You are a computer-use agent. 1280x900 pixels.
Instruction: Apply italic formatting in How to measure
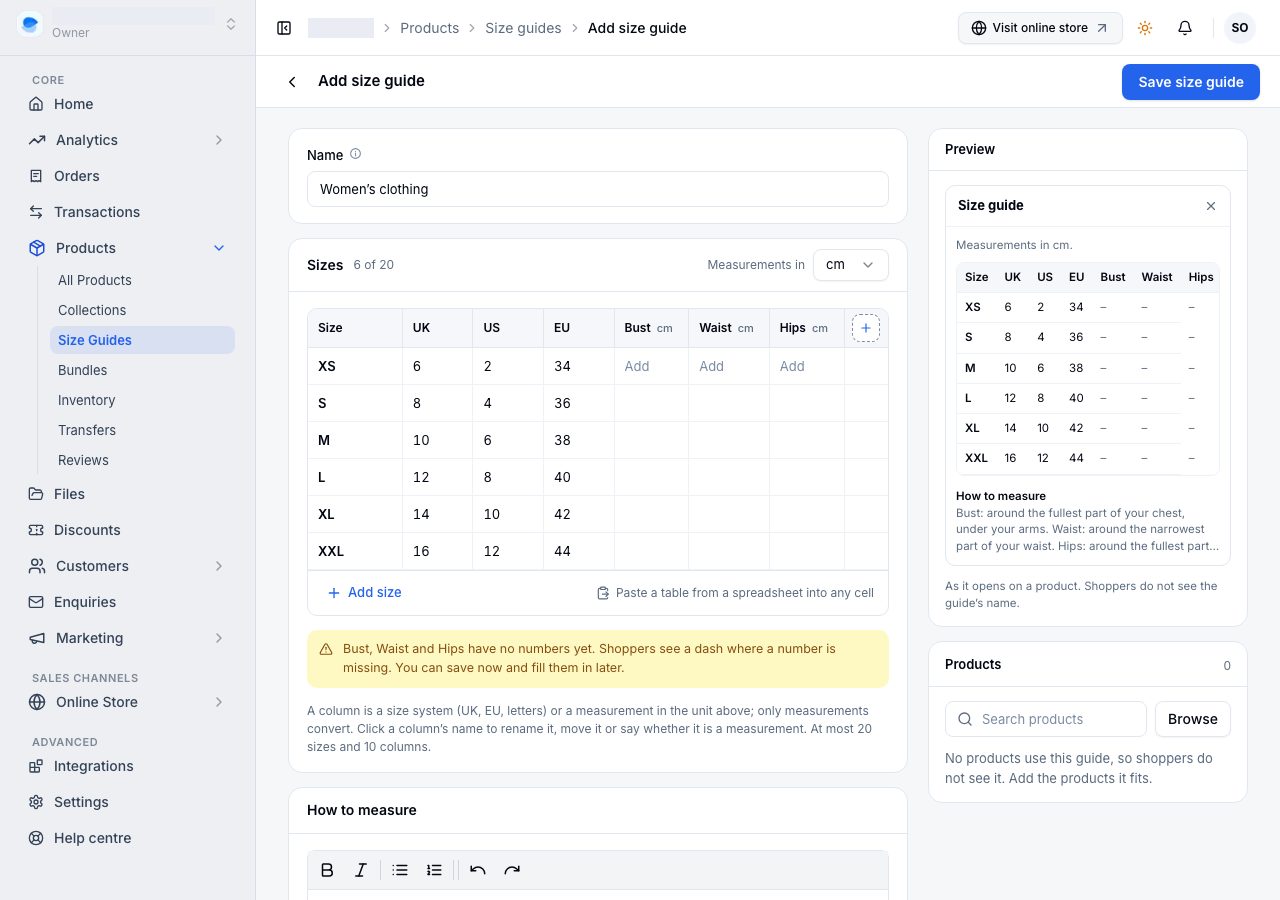(x=361, y=870)
